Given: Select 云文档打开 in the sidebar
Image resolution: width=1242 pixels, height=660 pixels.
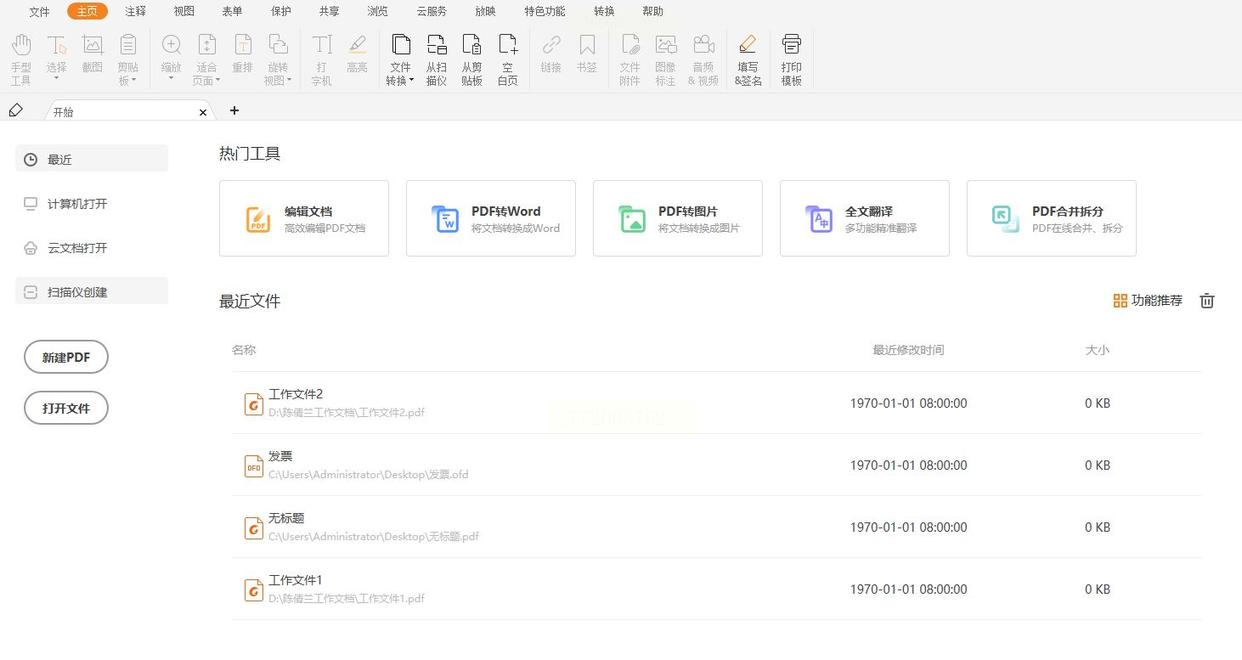Looking at the screenshot, I should (77, 248).
